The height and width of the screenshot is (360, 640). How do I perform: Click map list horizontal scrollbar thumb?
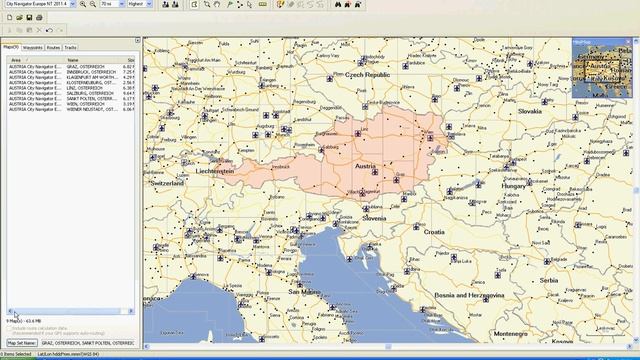pyautogui.click(x=67, y=311)
